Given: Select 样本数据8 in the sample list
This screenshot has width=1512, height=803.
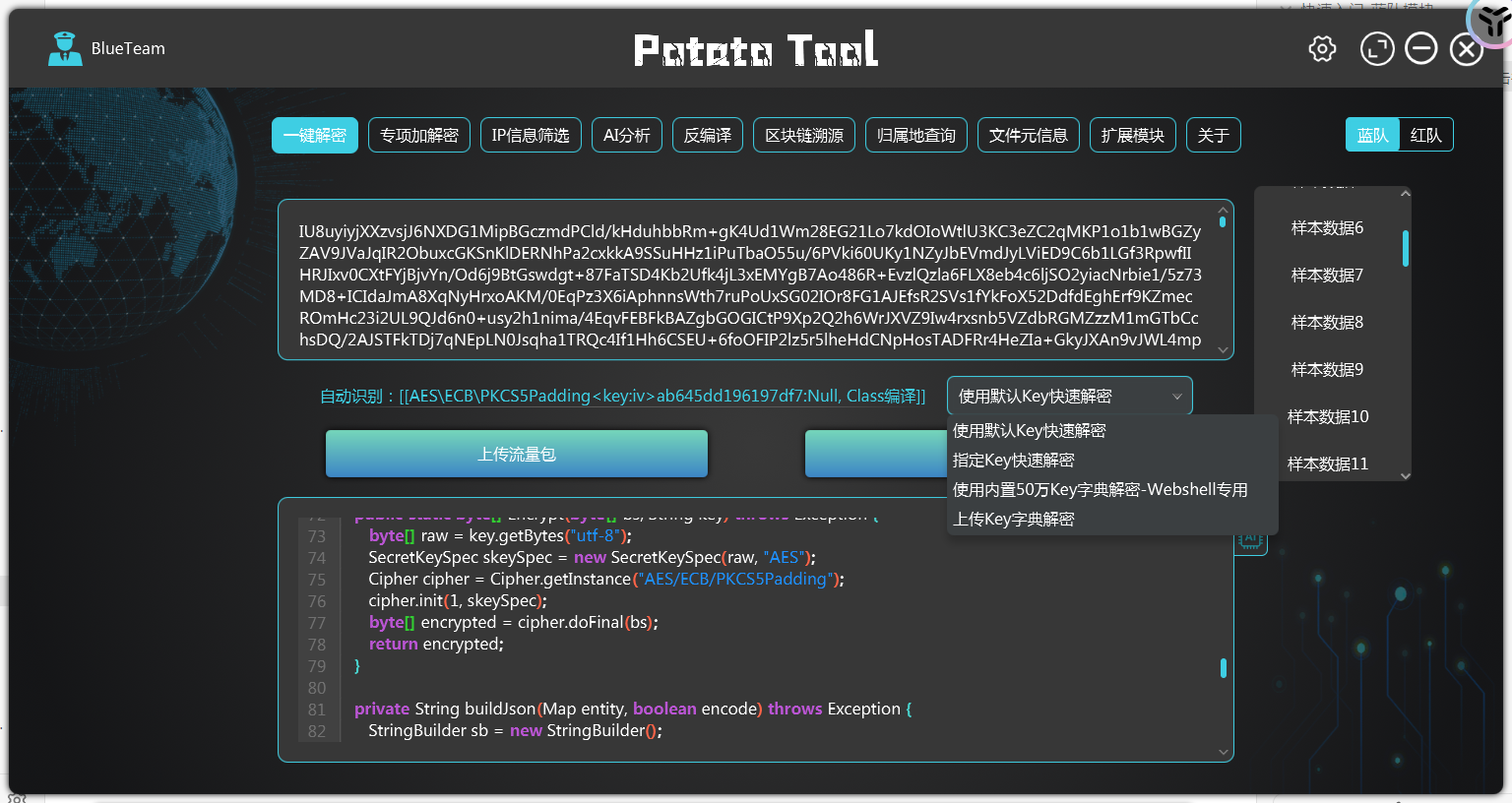Looking at the screenshot, I should click(1328, 322).
